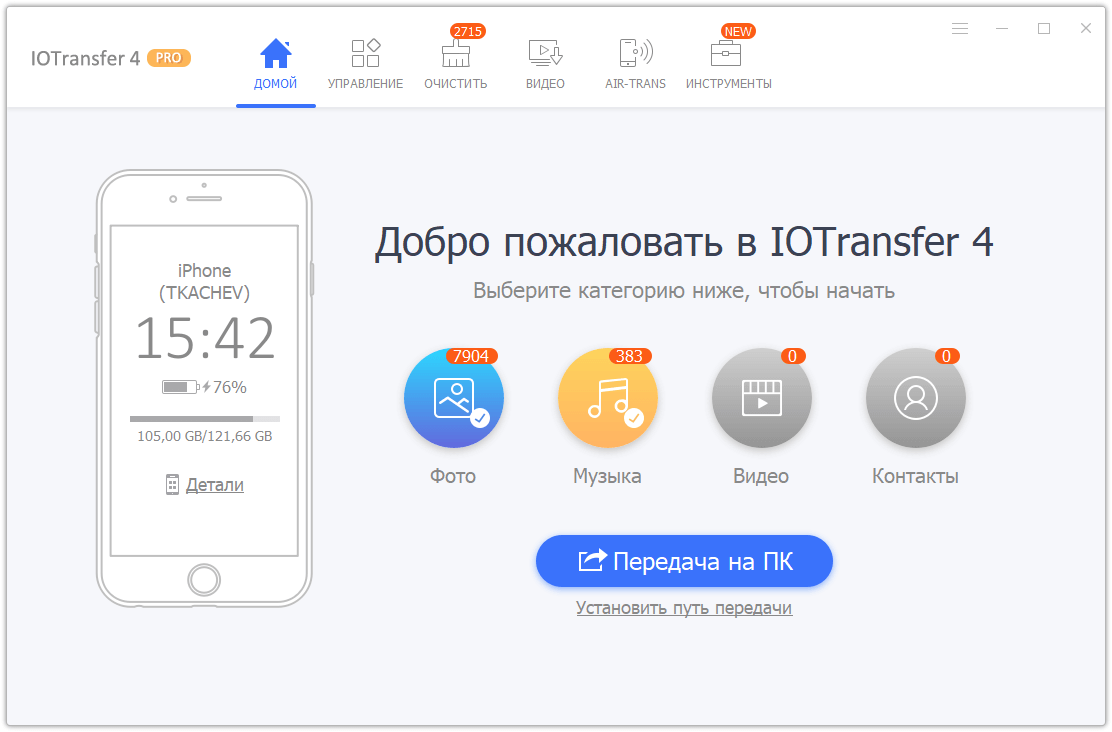This screenshot has height=732, width=1112.
Task: Click the Фото label under the icon
Action: click(453, 476)
